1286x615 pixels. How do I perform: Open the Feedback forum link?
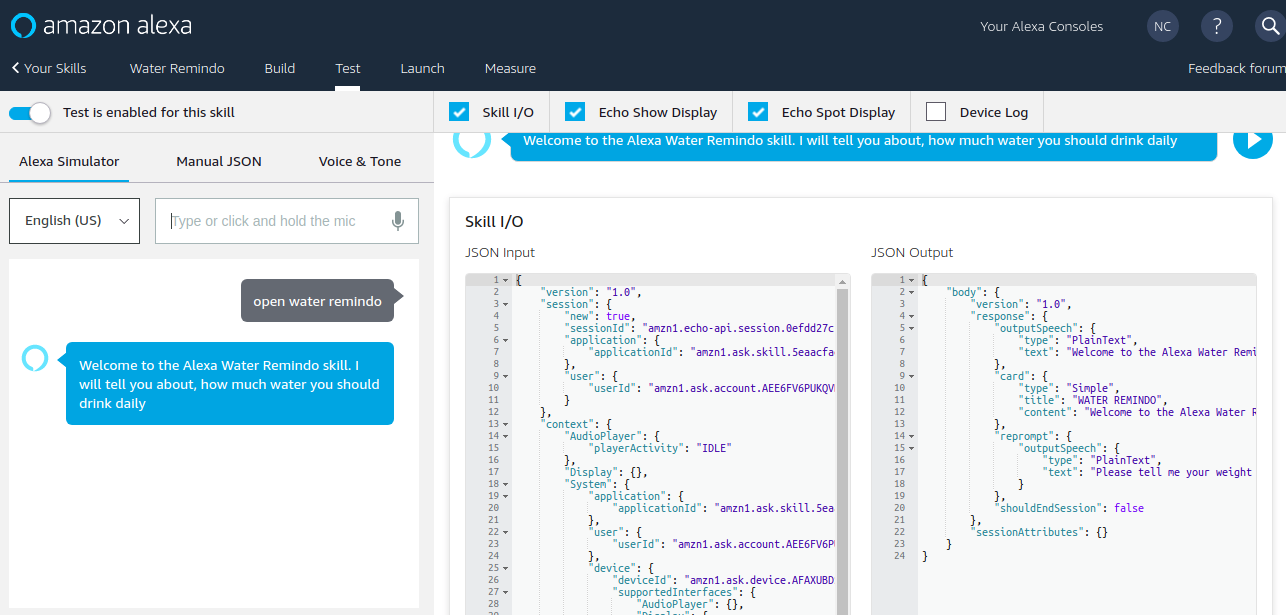[1237, 69]
